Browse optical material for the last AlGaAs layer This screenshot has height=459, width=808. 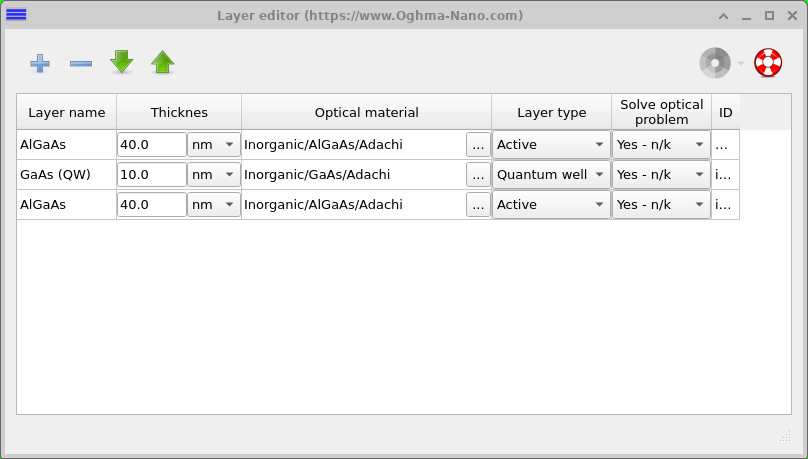click(478, 205)
